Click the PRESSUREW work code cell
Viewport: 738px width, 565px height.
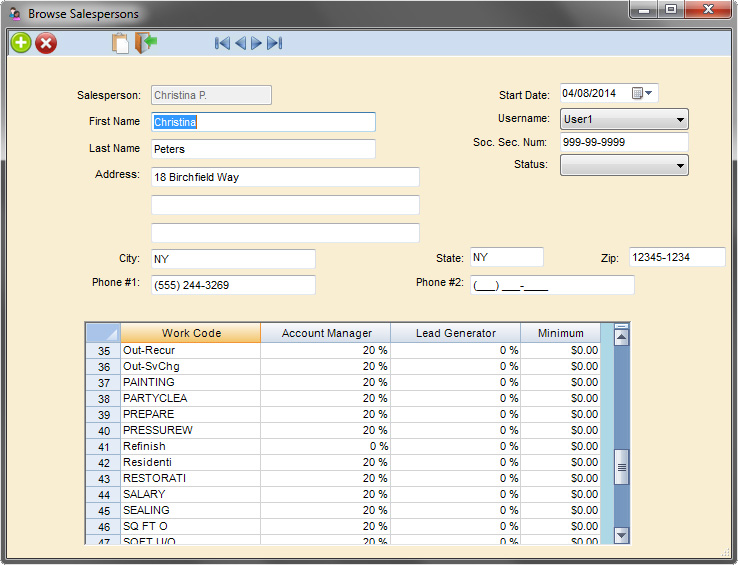click(191, 431)
